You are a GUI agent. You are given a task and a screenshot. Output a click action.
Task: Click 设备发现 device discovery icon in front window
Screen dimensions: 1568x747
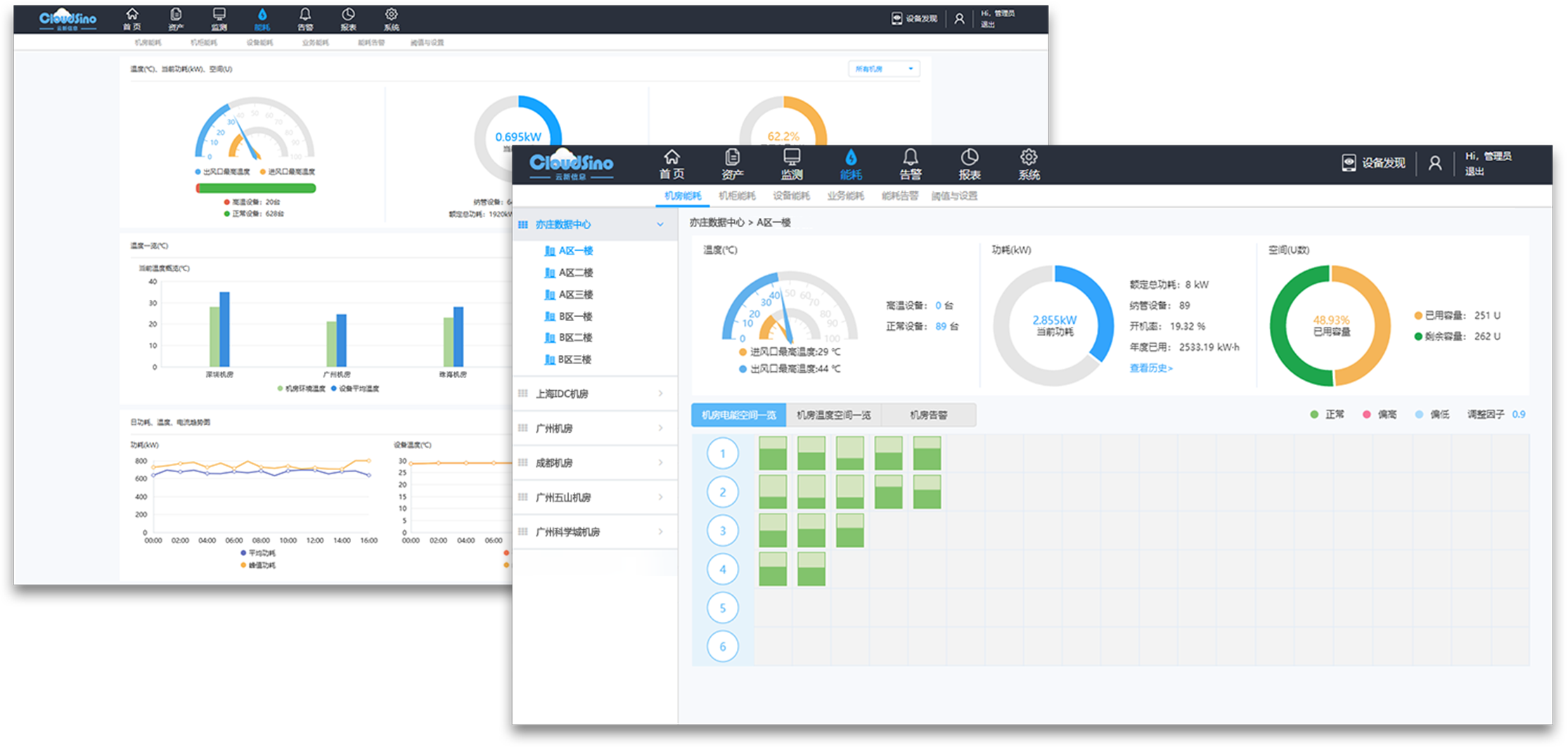(x=1349, y=163)
